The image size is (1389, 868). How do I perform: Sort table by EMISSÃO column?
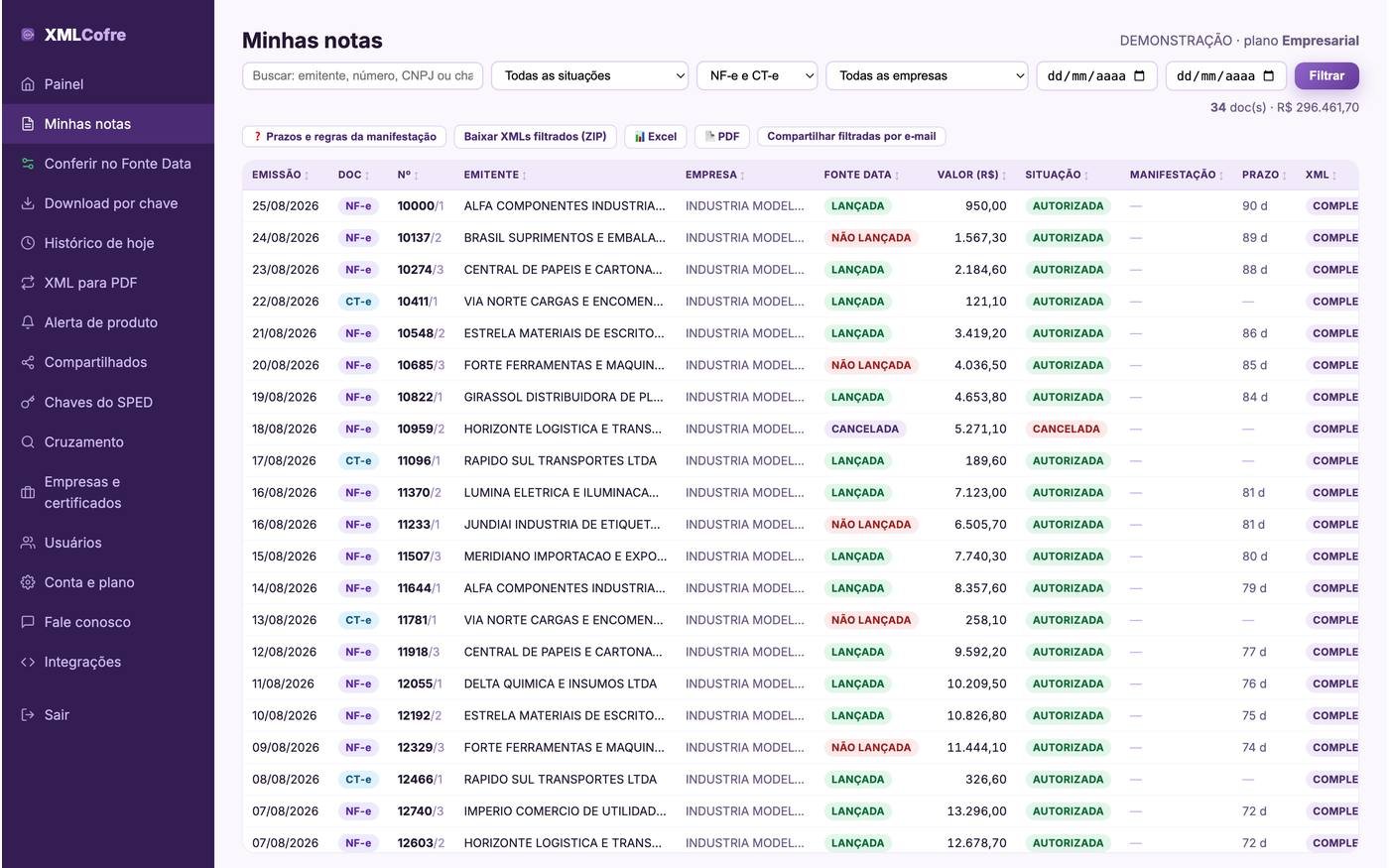(280, 175)
